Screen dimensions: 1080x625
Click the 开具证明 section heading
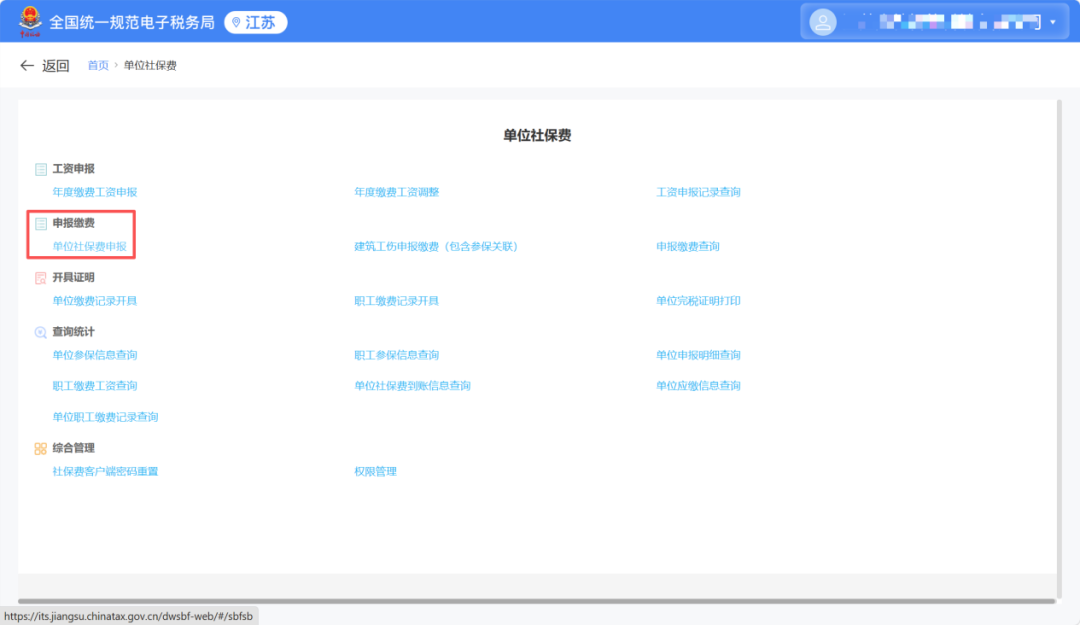pyautogui.click(x=74, y=278)
